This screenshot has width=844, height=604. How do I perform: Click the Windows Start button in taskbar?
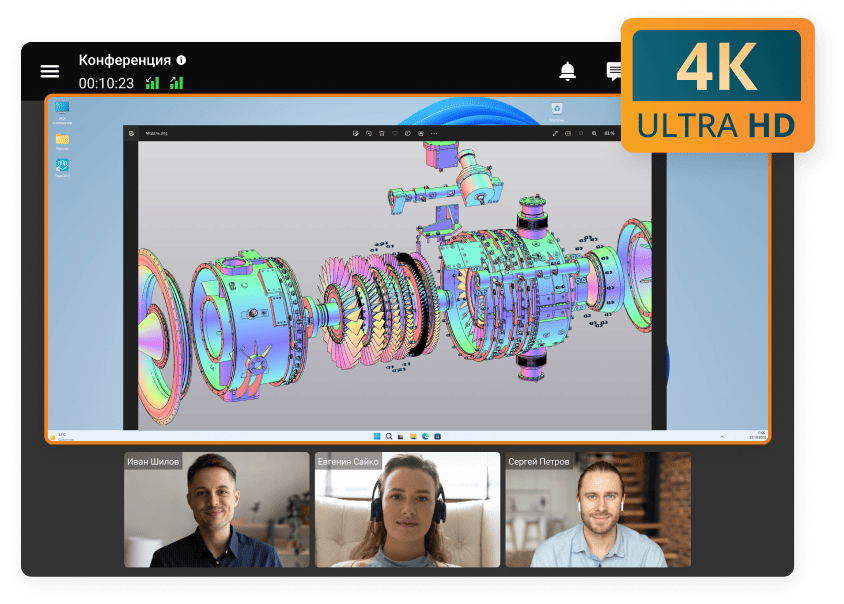pos(377,437)
